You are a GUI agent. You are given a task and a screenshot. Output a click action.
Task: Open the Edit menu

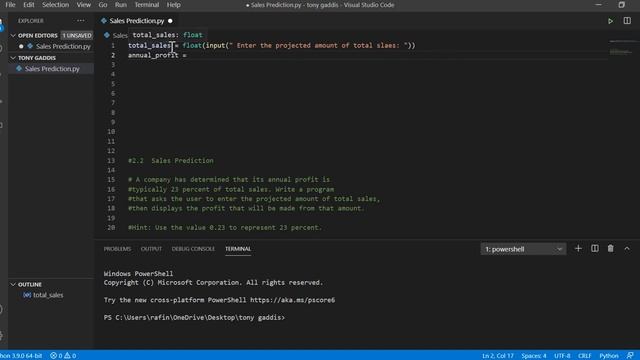(x=29, y=5)
